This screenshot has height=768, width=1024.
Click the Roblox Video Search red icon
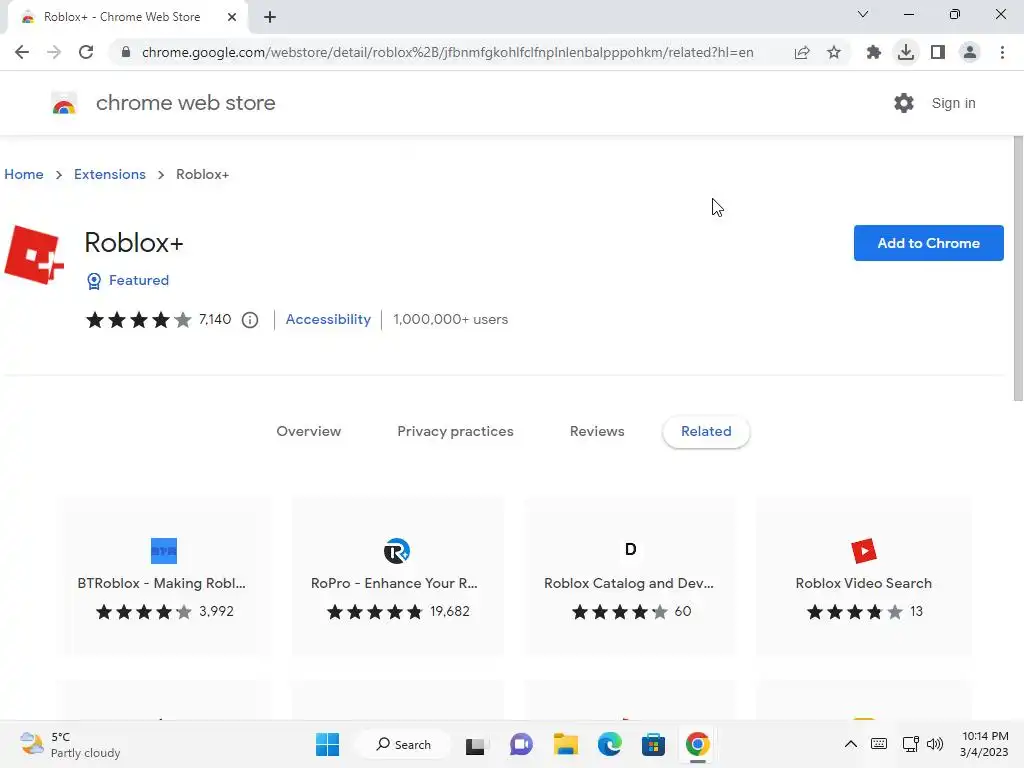click(x=864, y=551)
